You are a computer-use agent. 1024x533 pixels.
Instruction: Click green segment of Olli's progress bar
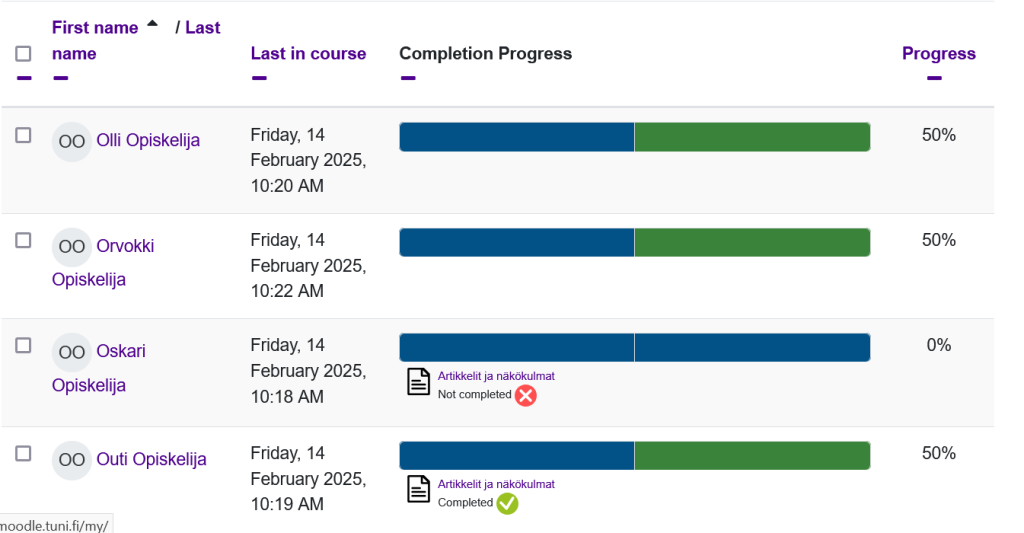pos(752,137)
